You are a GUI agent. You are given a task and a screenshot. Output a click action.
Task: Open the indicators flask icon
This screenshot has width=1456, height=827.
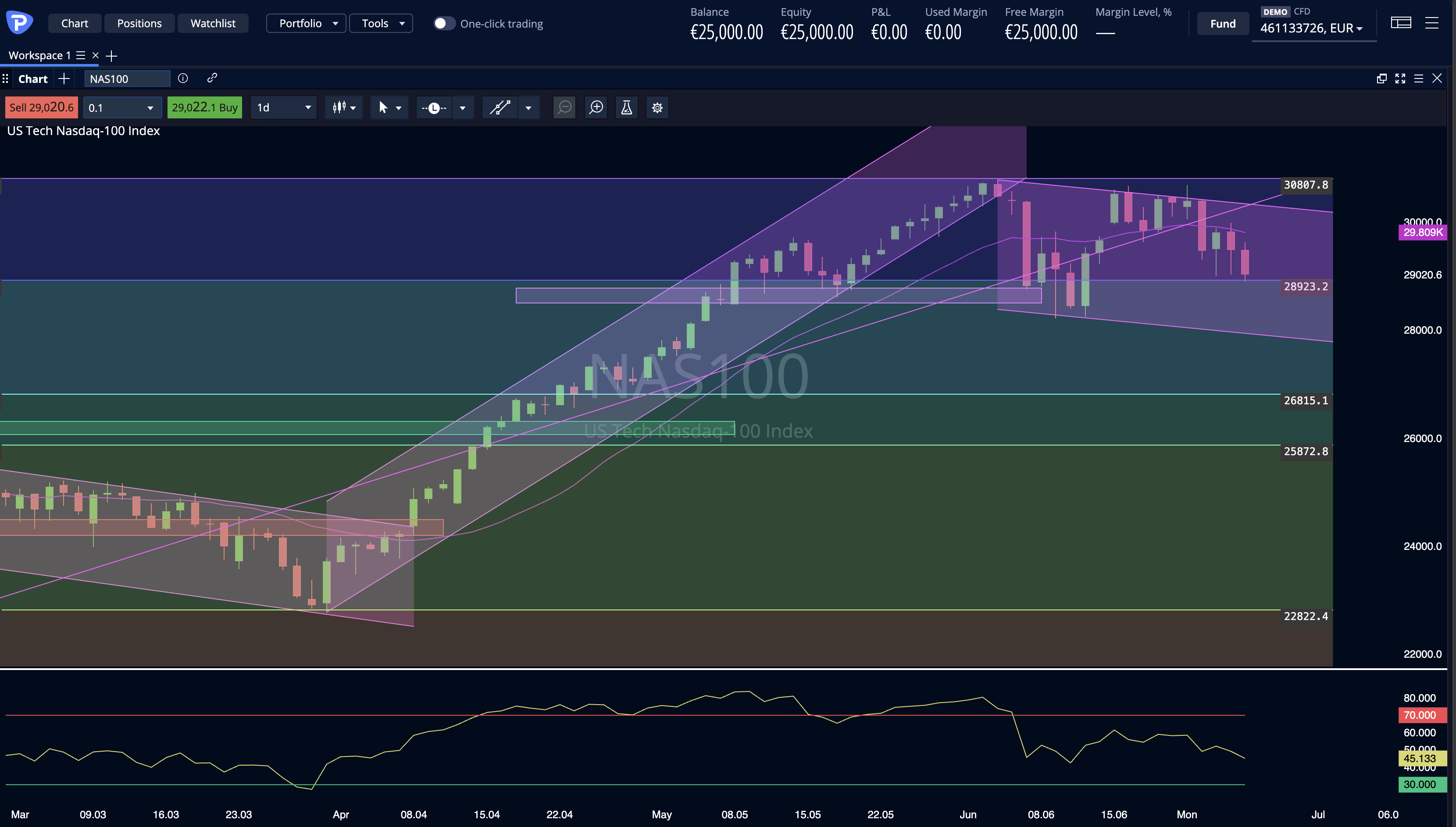tap(627, 107)
